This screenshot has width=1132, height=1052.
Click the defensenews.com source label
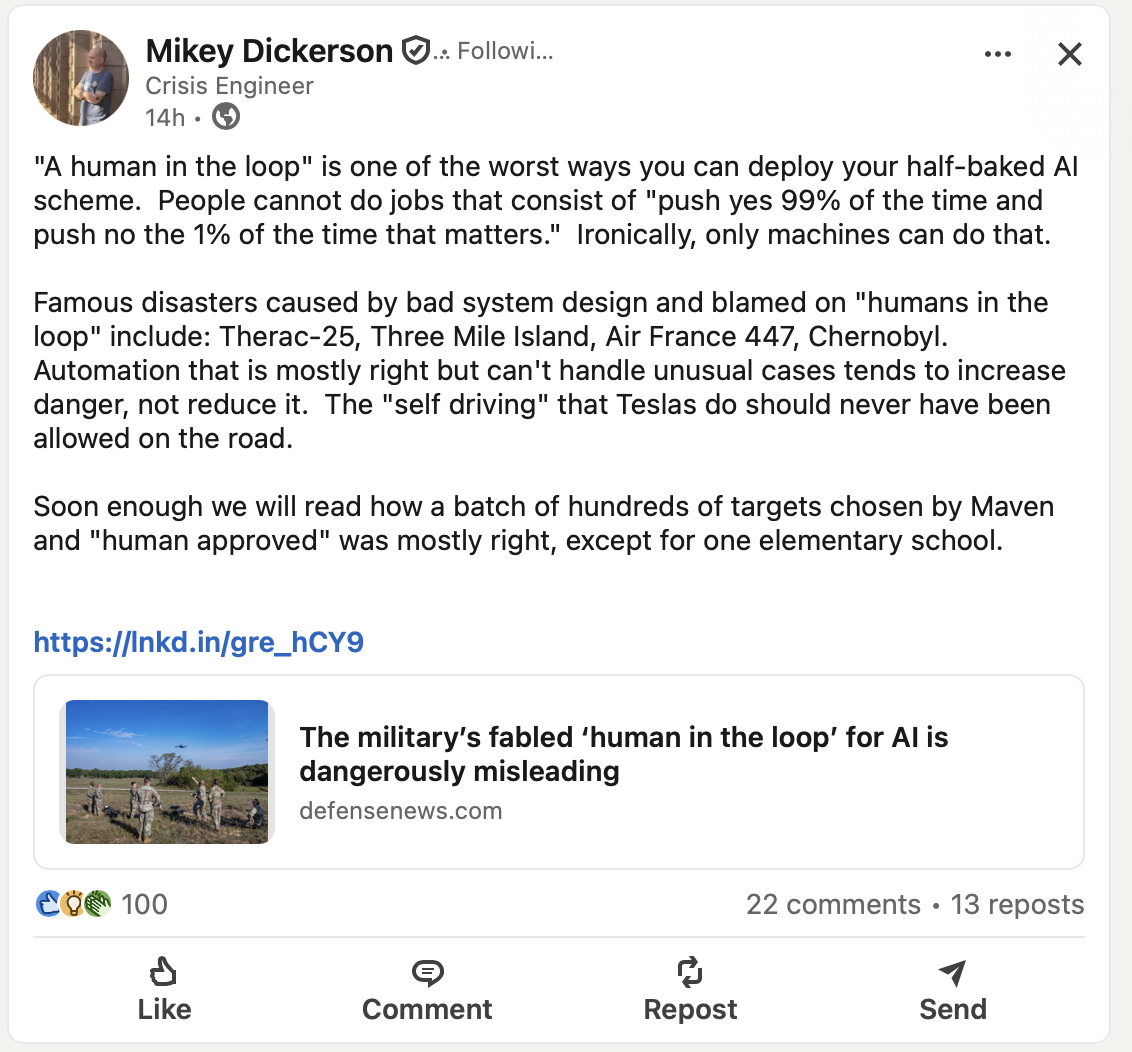click(x=400, y=811)
